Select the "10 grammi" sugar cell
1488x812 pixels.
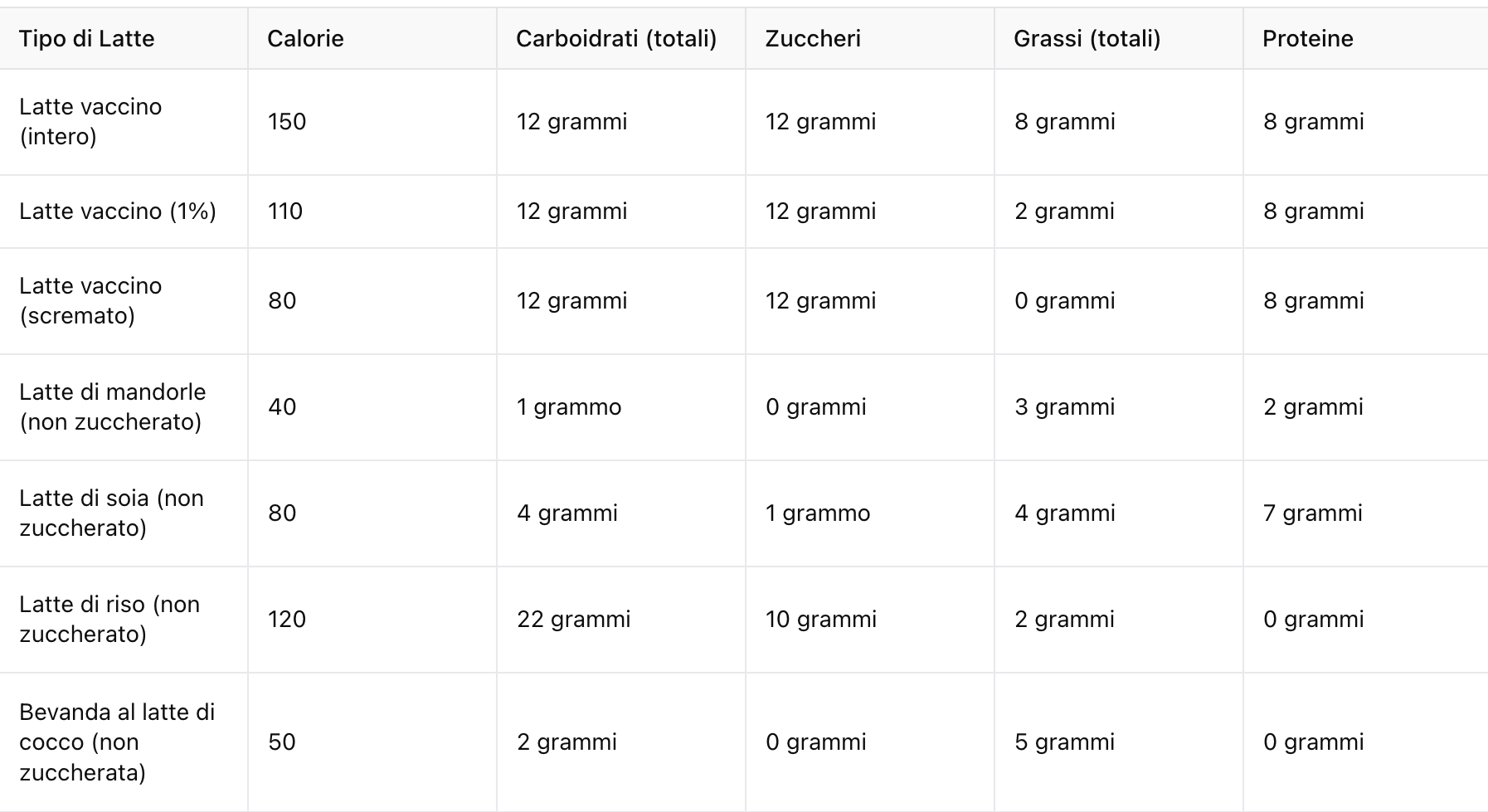[x=820, y=620]
